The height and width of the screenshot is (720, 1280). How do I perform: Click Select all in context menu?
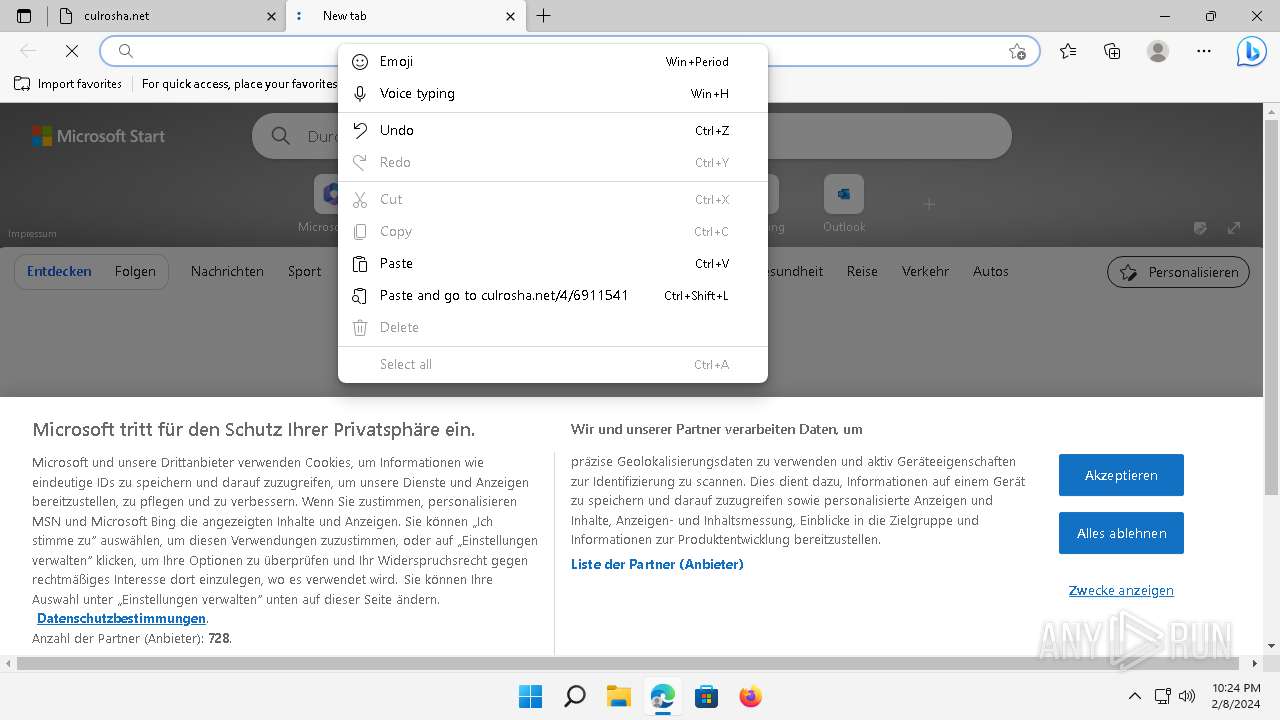tap(553, 364)
